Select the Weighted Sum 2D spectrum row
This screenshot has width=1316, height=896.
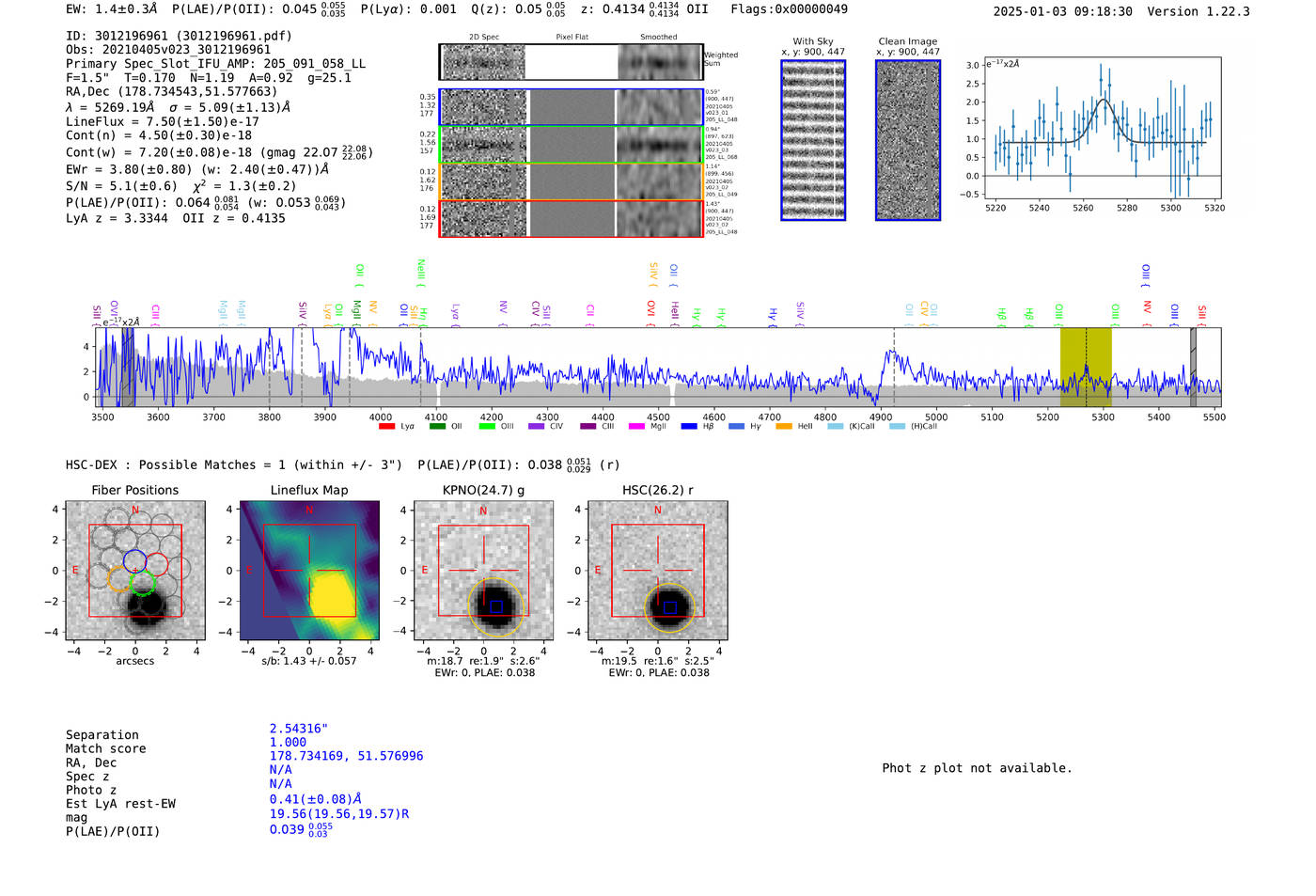572,62
